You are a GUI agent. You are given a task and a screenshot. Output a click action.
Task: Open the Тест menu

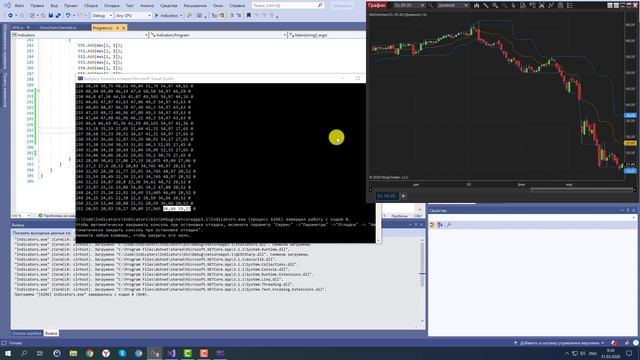point(130,6)
